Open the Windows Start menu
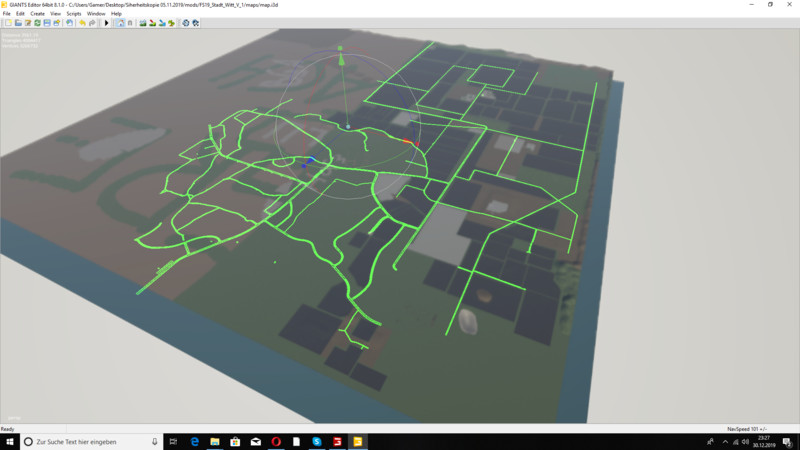The image size is (800, 450). coord(9,441)
